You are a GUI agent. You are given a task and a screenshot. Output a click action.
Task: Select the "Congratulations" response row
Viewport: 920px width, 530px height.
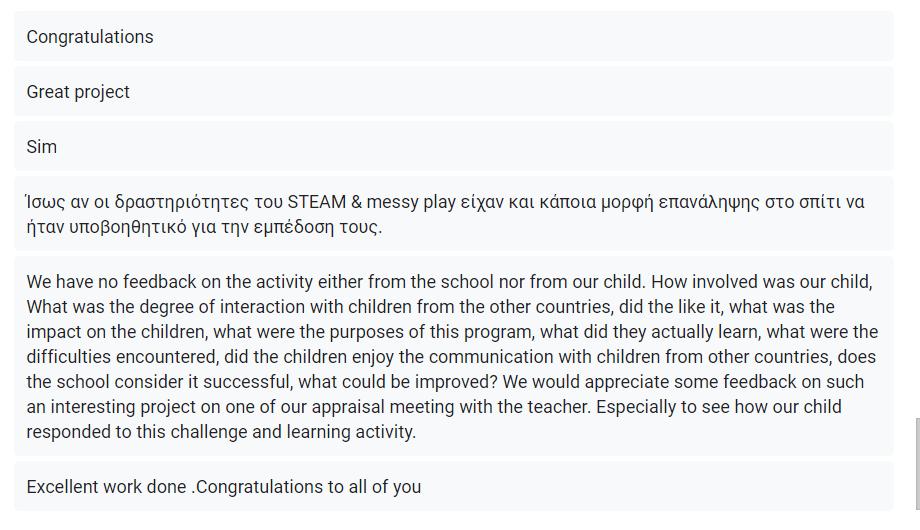pyautogui.click(x=454, y=36)
